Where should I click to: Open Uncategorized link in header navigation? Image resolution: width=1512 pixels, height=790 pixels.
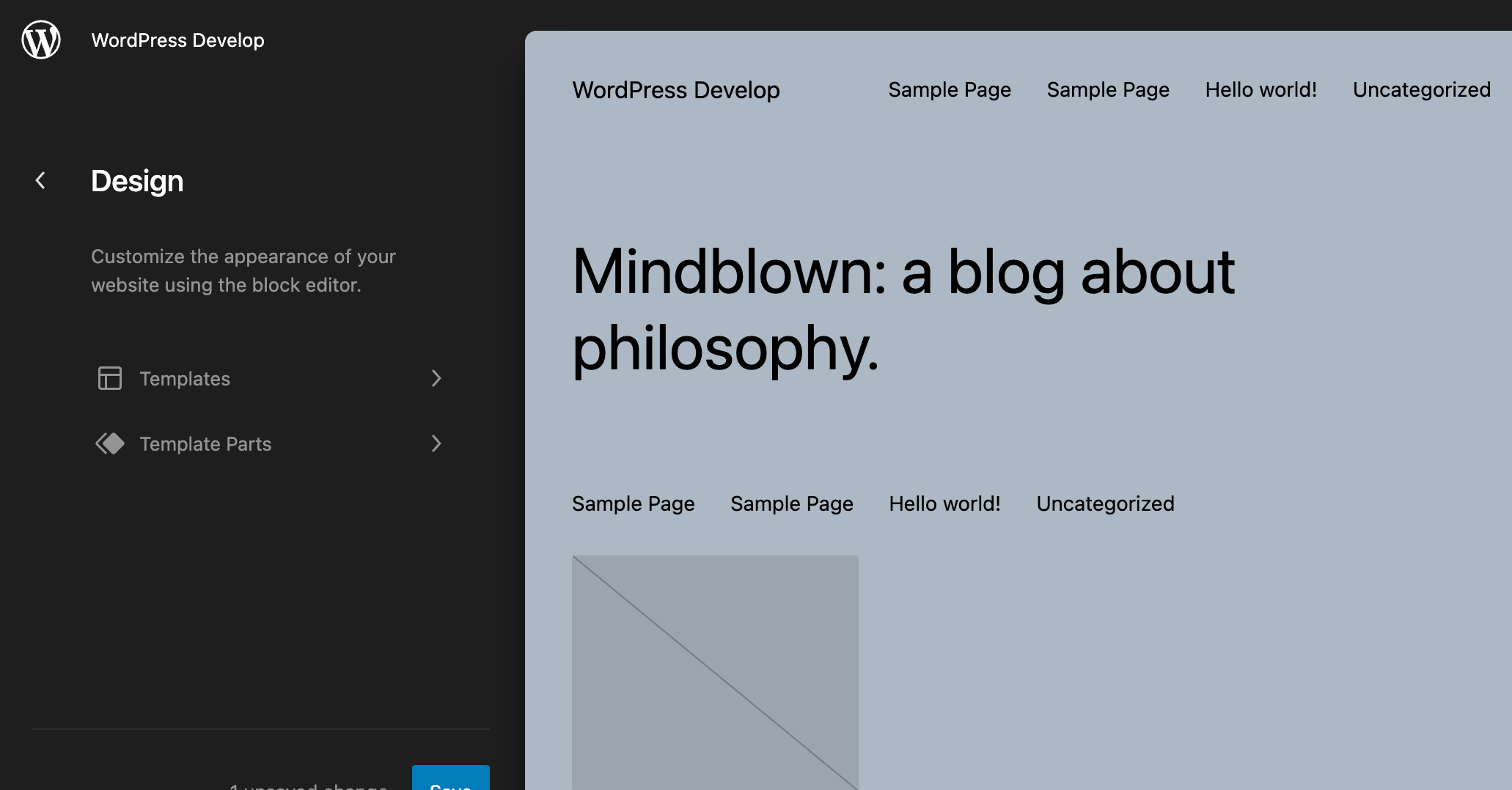pyautogui.click(x=1422, y=89)
